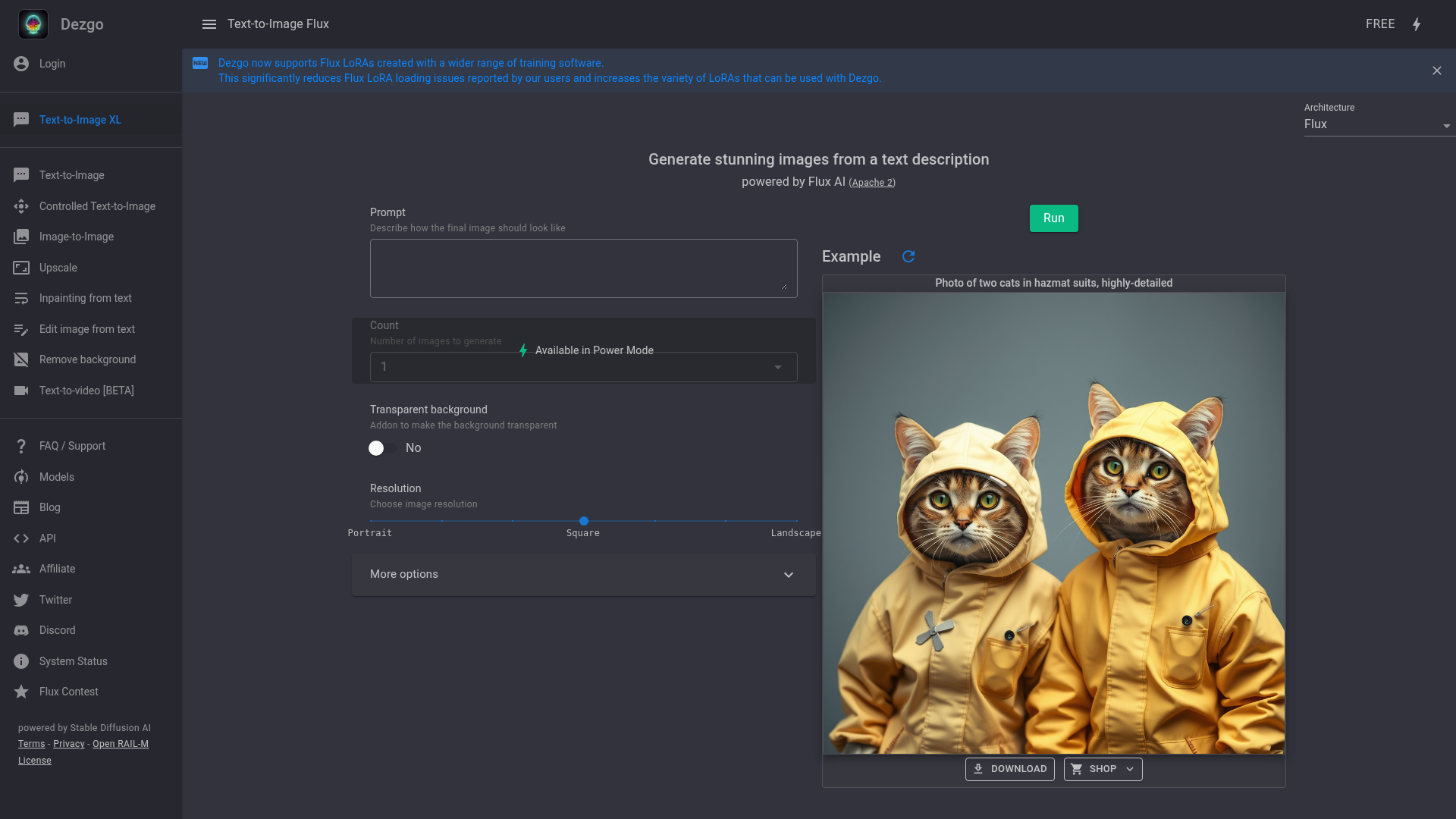Select Text-to-Image XL menu item

point(91,120)
